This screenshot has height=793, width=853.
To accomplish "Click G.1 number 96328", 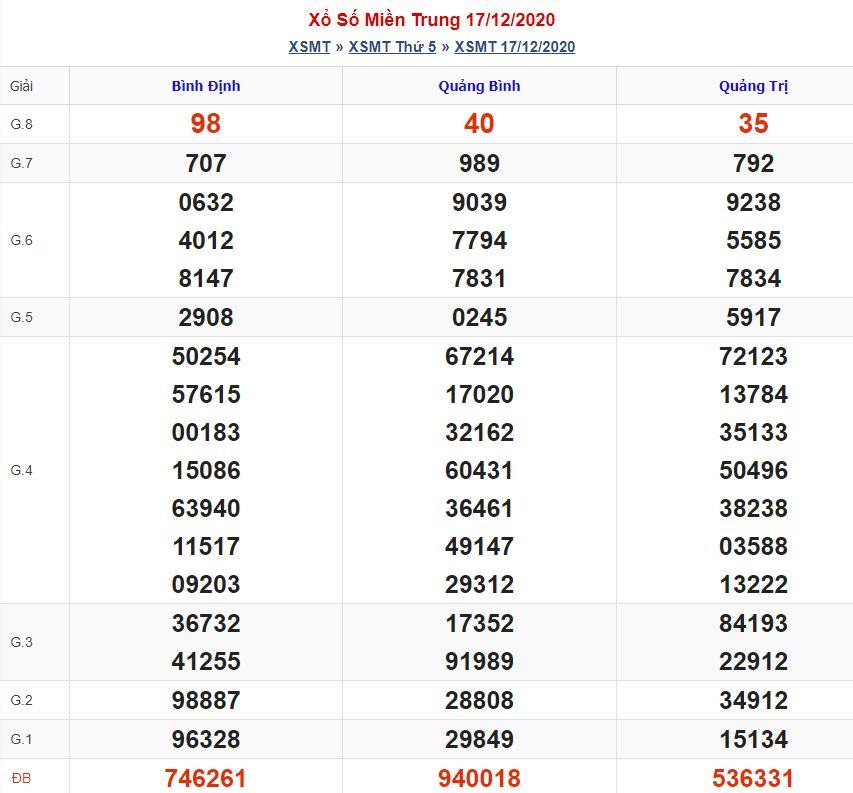I will 206,740.
